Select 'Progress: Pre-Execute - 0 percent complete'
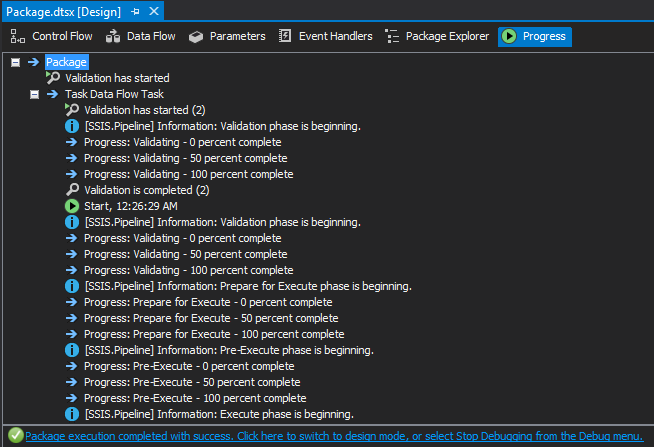 (189, 366)
